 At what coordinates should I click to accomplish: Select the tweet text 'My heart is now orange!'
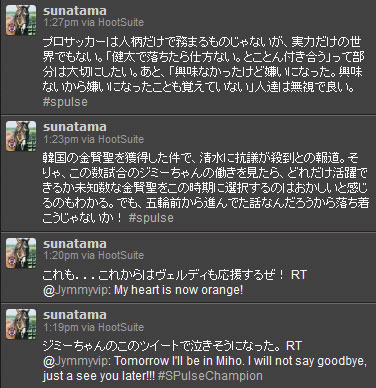pos(179,290)
